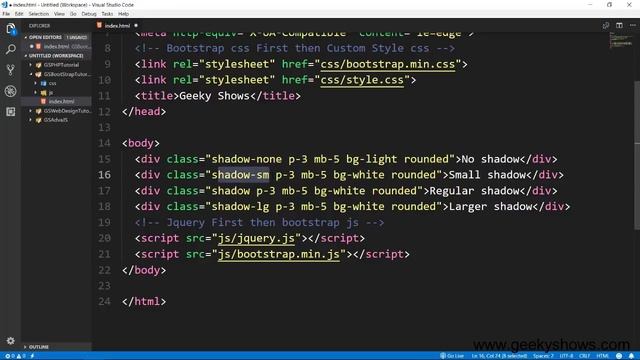Open the Search view in activity bar

pyautogui.click(x=11, y=50)
